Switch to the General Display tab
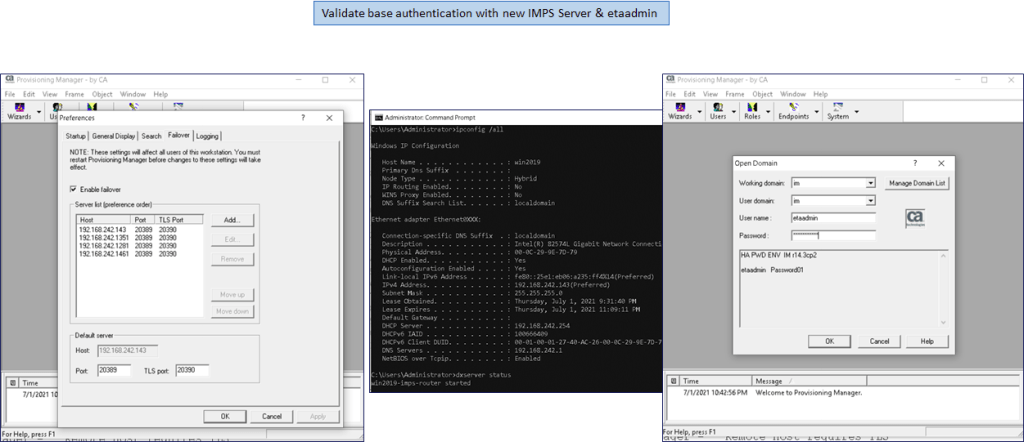Viewport: 1024px width, 442px height. [113, 136]
